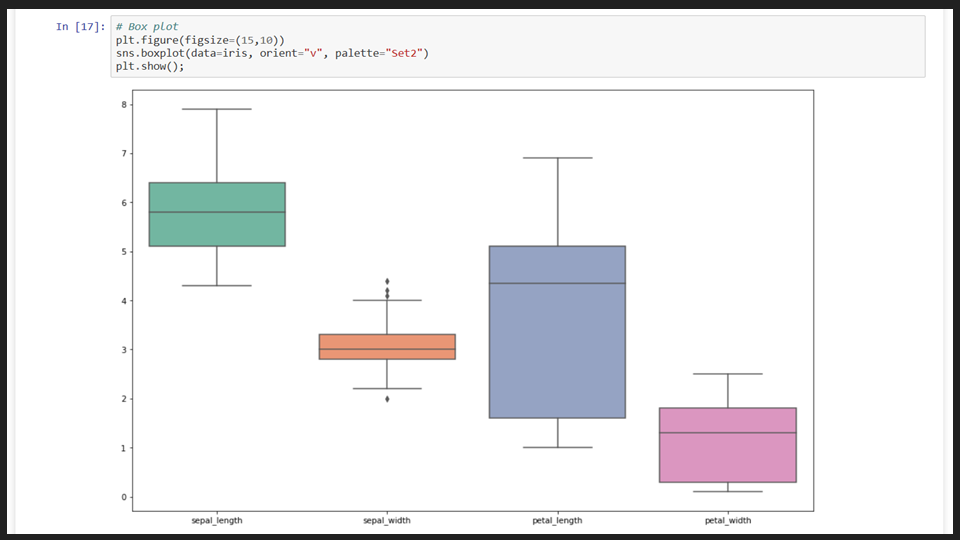Place cursor in the plt.figure code line
The width and height of the screenshot is (960, 540).
tap(199, 40)
